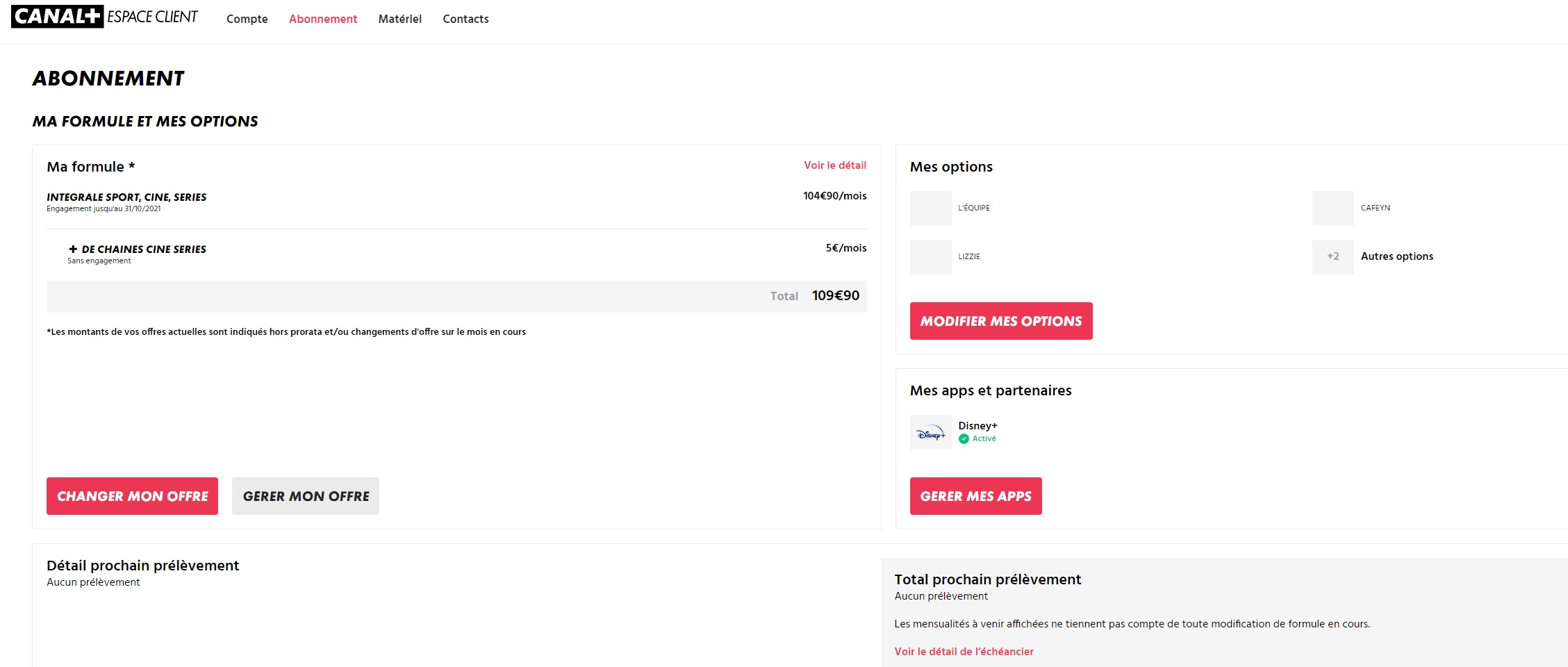Go to the Matériel section

[x=399, y=19]
